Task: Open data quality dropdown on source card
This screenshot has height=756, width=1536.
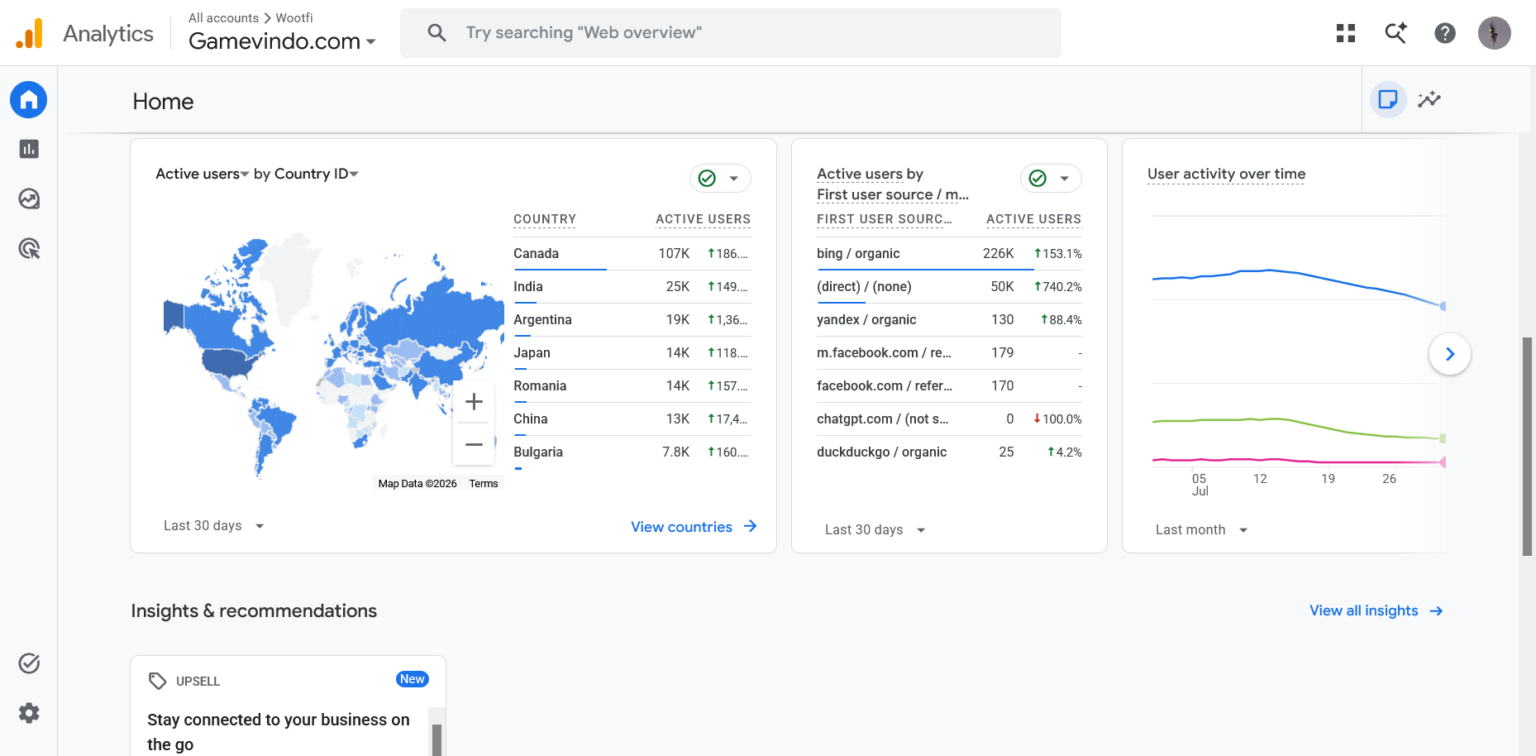Action: [x=1051, y=178]
